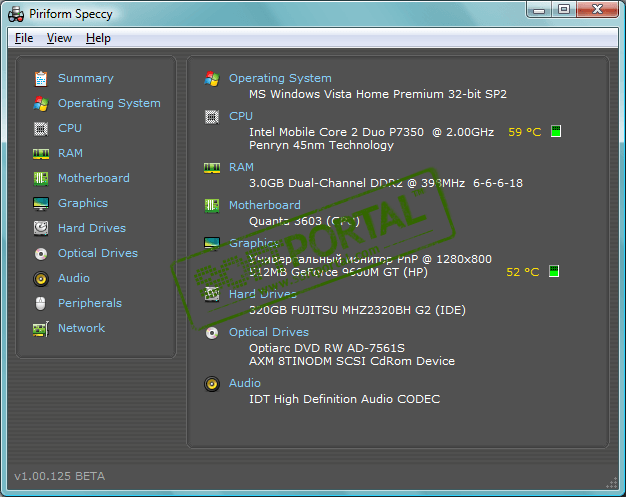Click the window resize grip in corner
The image size is (626, 497).
tap(612, 483)
